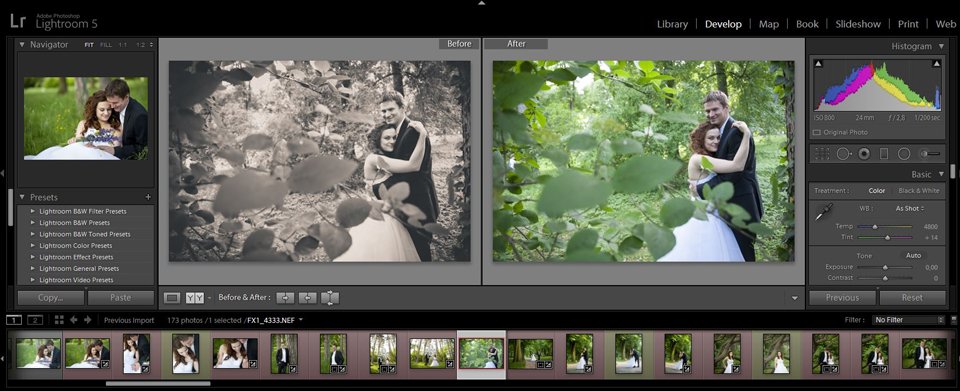Image resolution: width=960 pixels, height=391 pixels.
Task: Toggle highlight clipping indicator in Histogram
Action: click(x=936, y=64)
